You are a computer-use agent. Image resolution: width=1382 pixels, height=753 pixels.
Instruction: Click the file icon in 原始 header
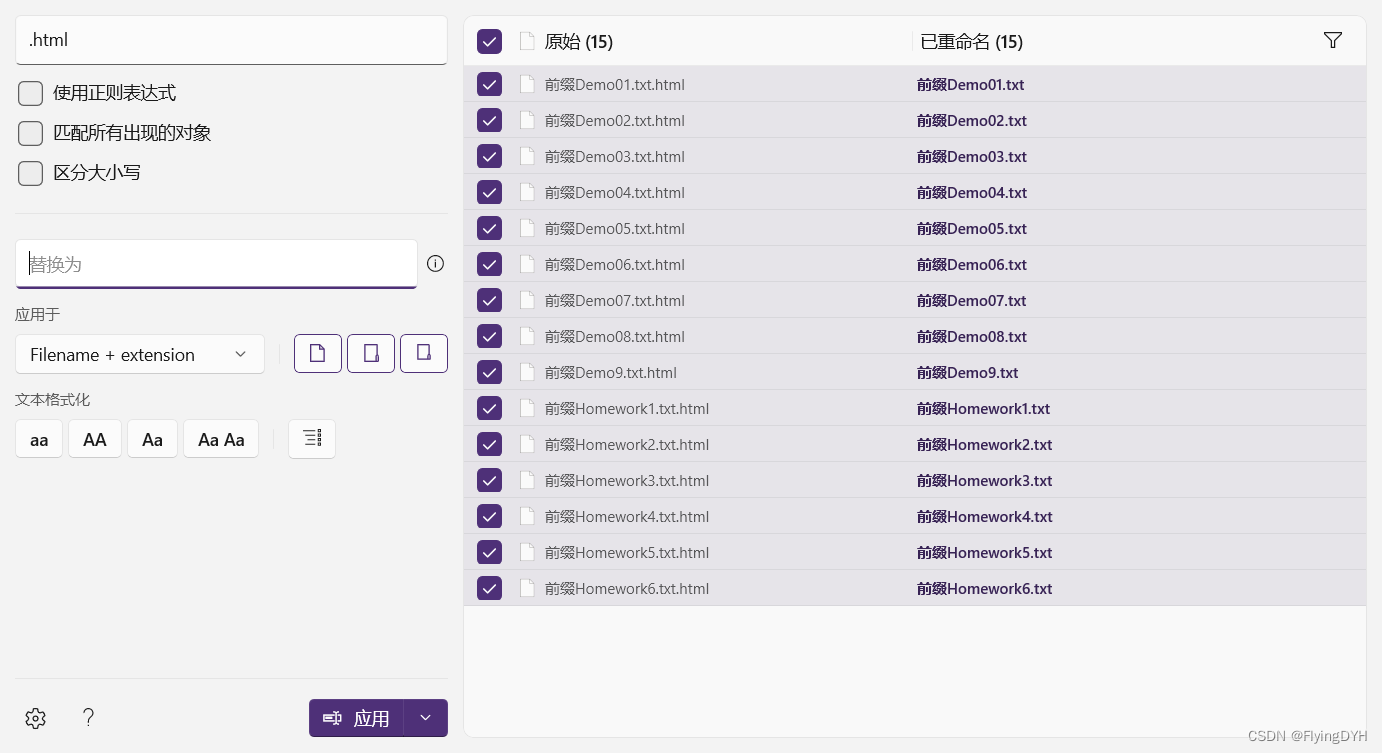point(527,41)
